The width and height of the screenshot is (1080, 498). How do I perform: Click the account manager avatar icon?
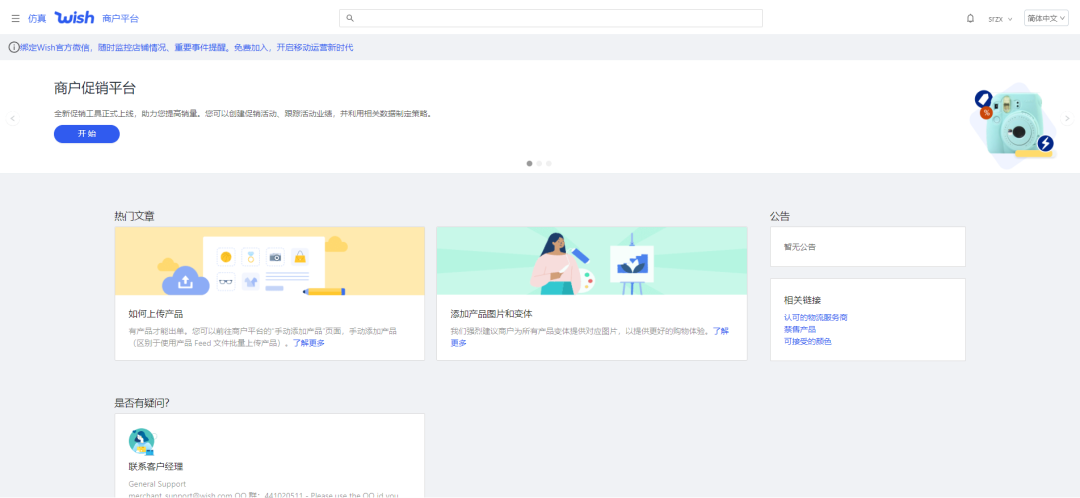[x=142, y=440]
